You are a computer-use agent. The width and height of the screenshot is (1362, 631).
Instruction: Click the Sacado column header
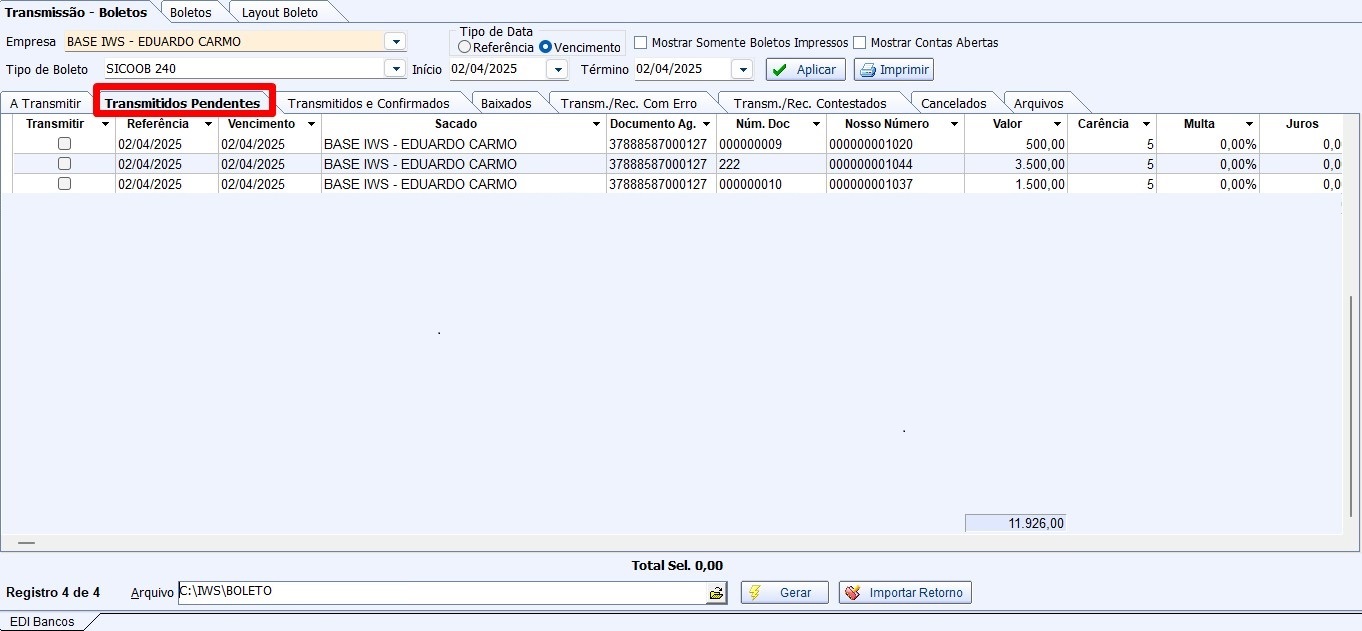[x=456, y=124]
